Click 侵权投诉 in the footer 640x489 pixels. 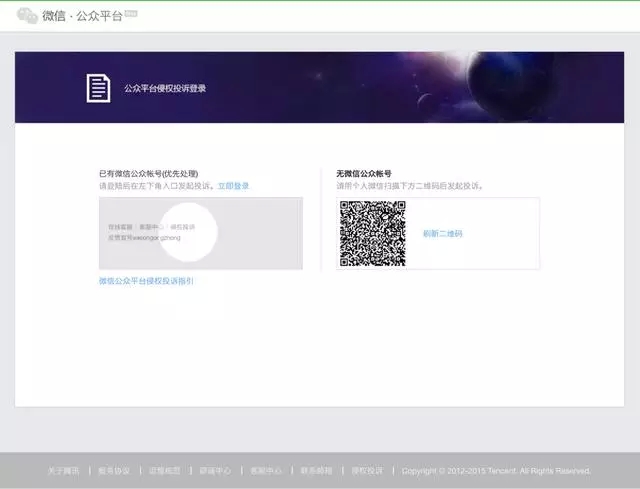pos(366,470)
